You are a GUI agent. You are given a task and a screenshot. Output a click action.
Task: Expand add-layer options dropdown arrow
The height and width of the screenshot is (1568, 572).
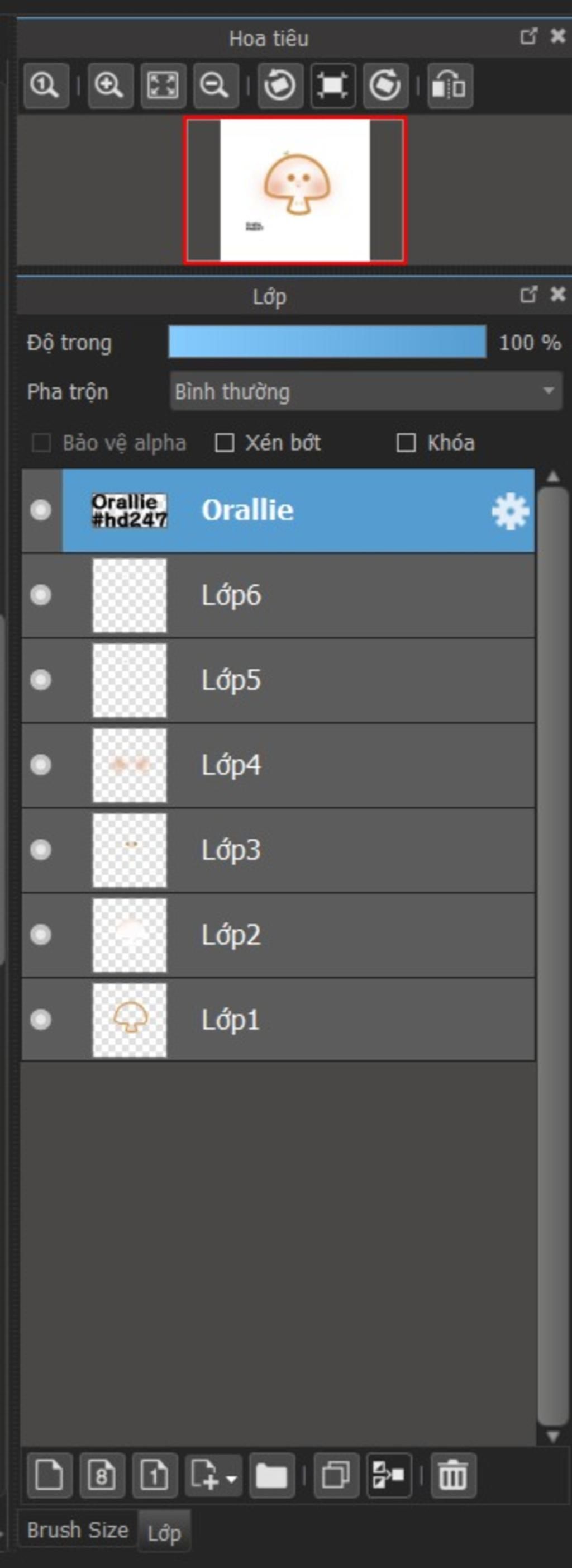tap(231, 1478)
